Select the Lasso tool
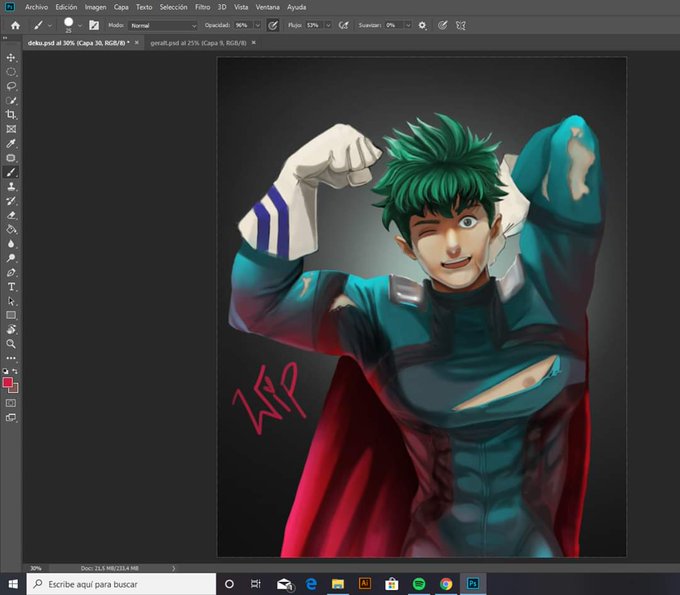Viewport: 680px width, 595px height. coord(11,86)
